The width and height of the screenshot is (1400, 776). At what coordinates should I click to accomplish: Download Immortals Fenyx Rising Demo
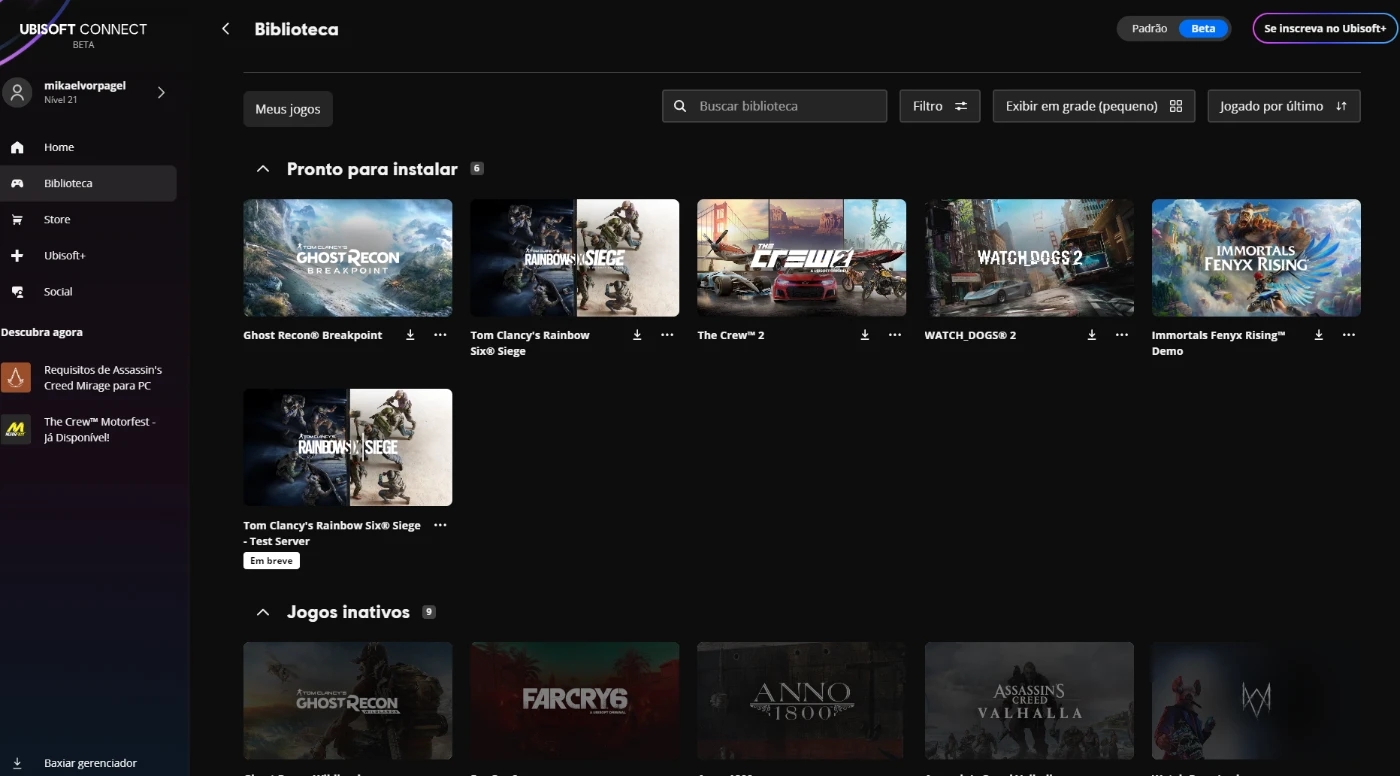click(x=1319, y=335)
